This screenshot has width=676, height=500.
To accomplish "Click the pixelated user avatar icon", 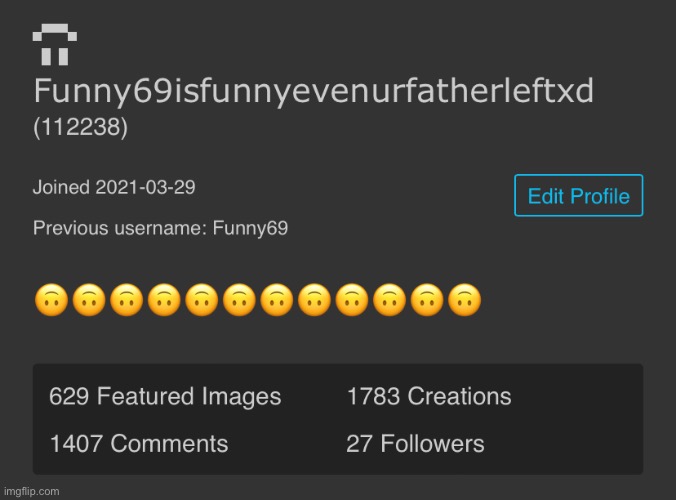I will tap(55, 44).
